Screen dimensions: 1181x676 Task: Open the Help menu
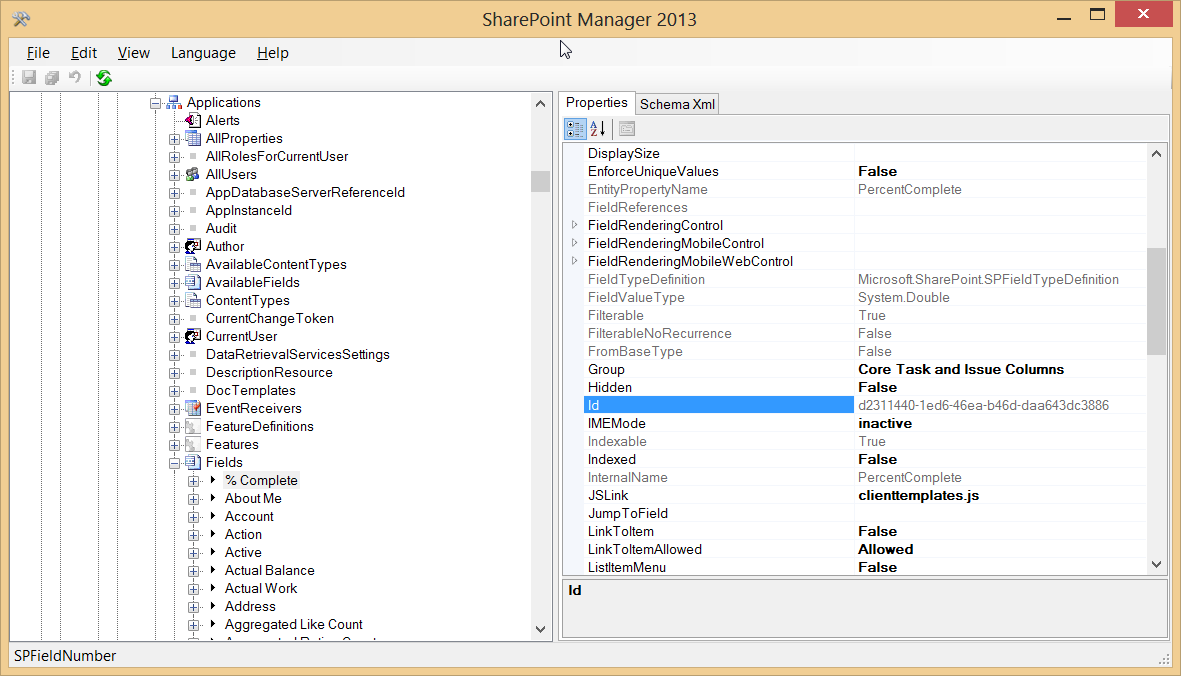coord(273,53)
